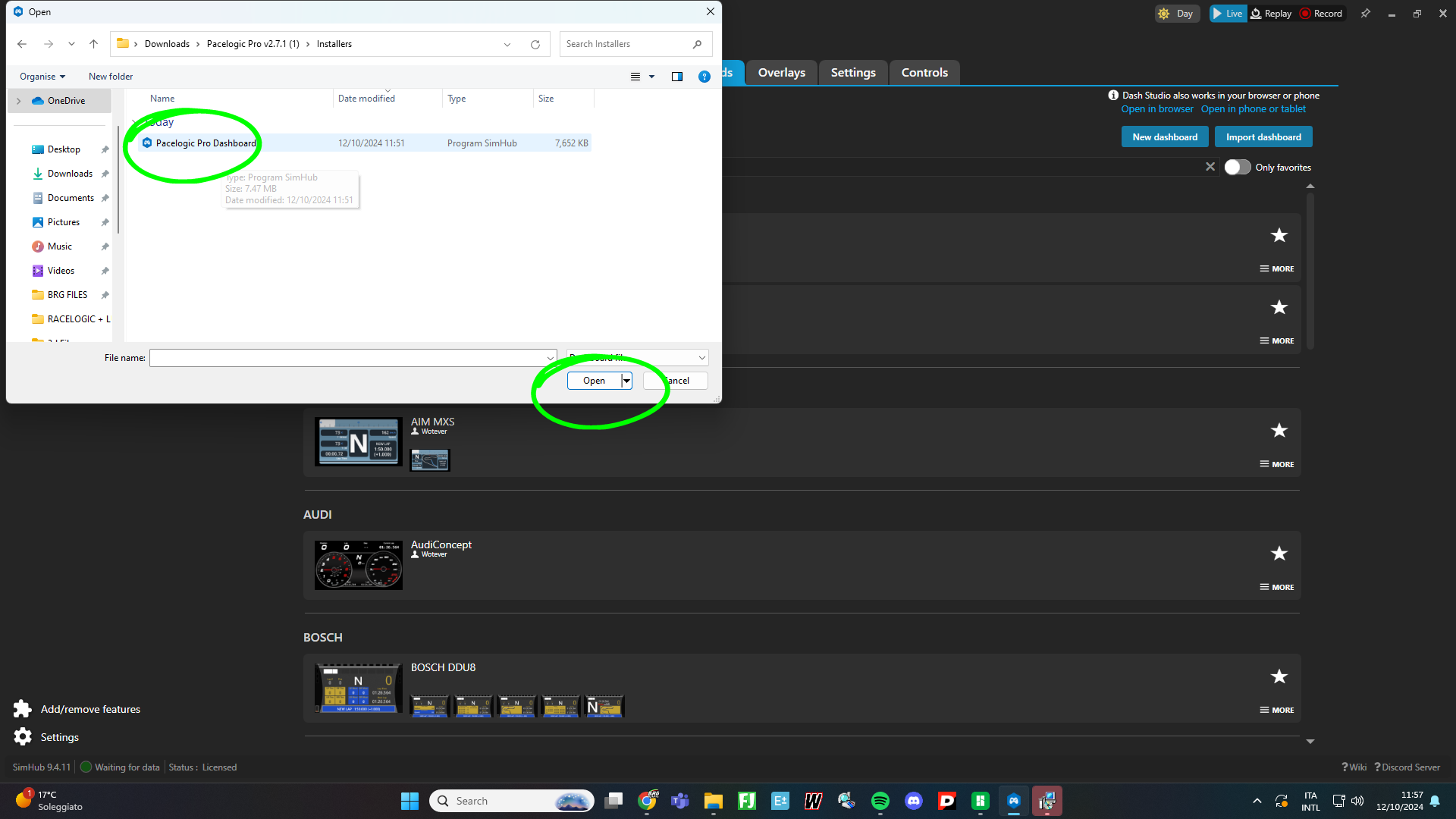This screenshot has width=1456, height=819.
Task: Open the Wiki help link
Action: point(1354,767)
